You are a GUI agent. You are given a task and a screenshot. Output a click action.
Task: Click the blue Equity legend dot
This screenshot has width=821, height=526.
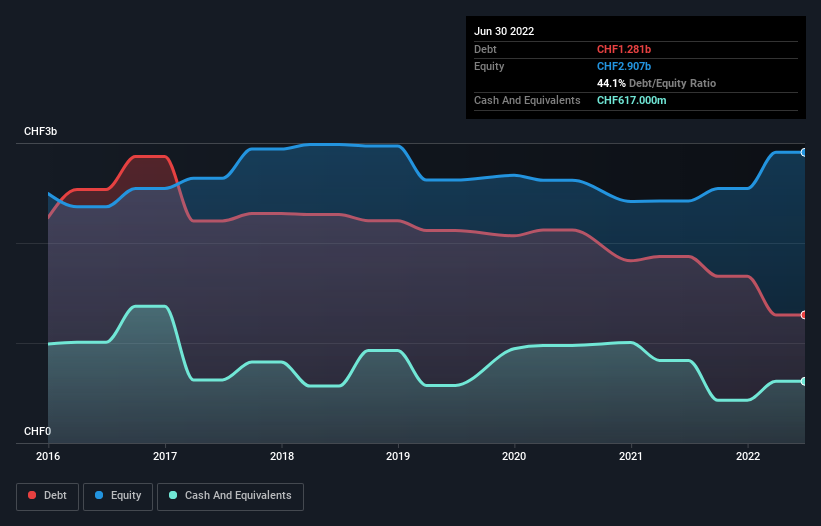[x=99, y=495]
